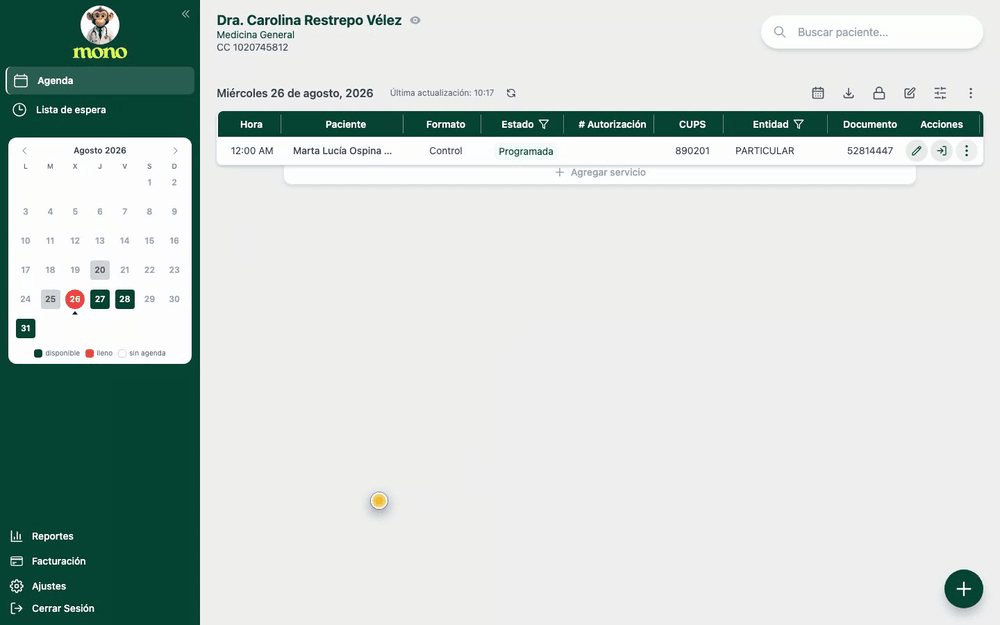Edit Marta Lucía Ospina's appointment with the pencil icon
Image resolution: width=1000 pixels, height=625 pixels.
click(916, 151)
